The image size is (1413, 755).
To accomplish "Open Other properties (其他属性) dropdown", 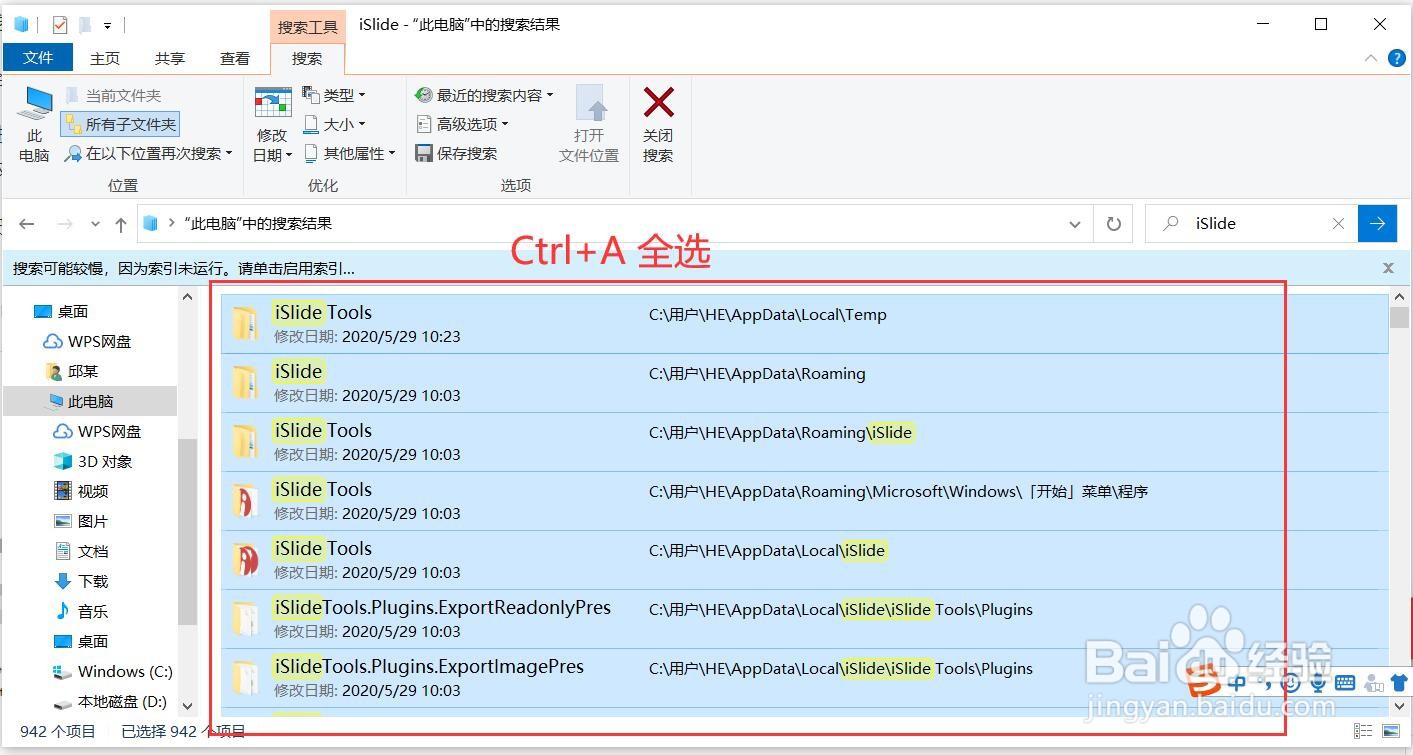I will point(349,154).
